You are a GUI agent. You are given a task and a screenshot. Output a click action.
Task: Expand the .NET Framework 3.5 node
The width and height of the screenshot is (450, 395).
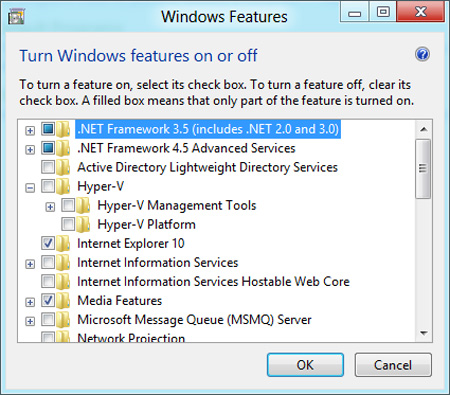(x=30, y=130)
